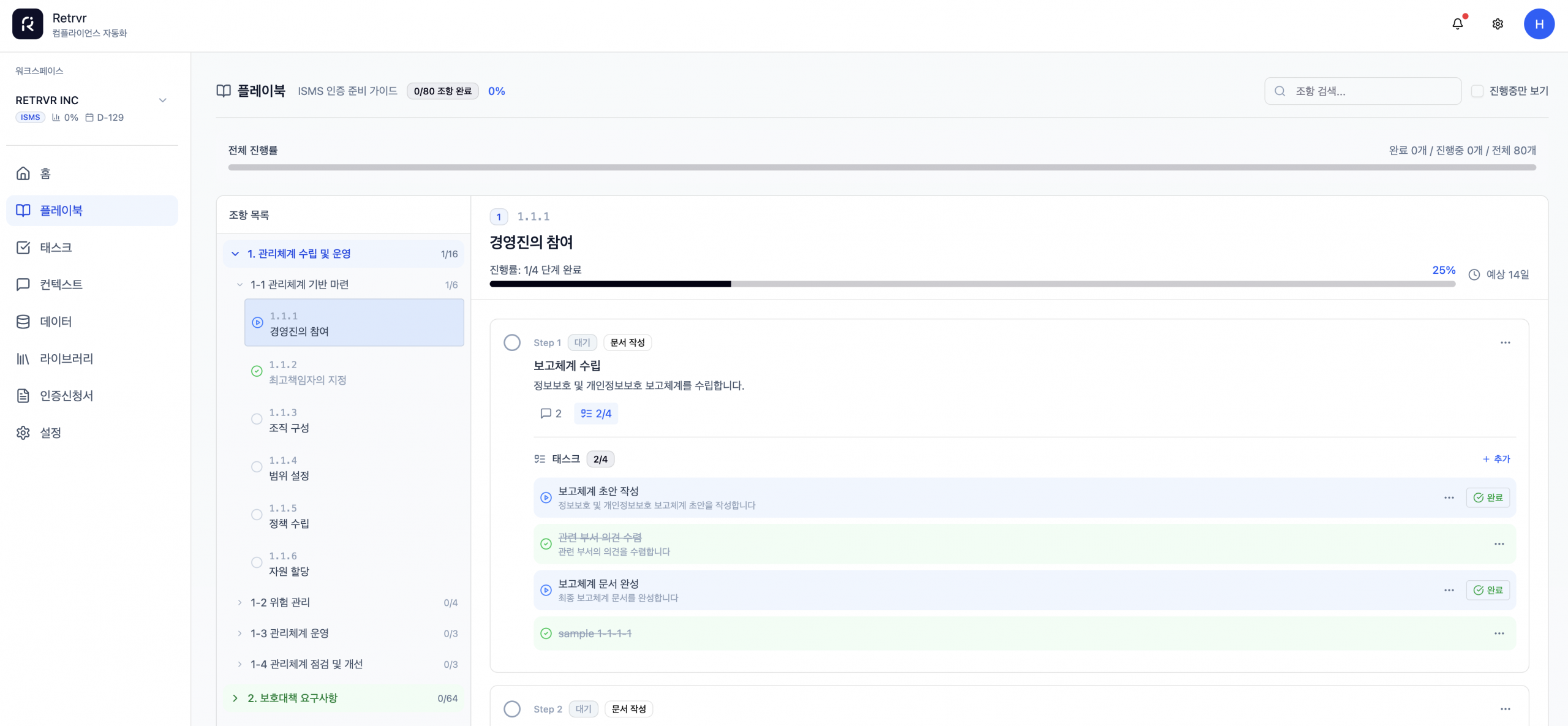Click + 추가 to add a task

(x=1496, y=459)
